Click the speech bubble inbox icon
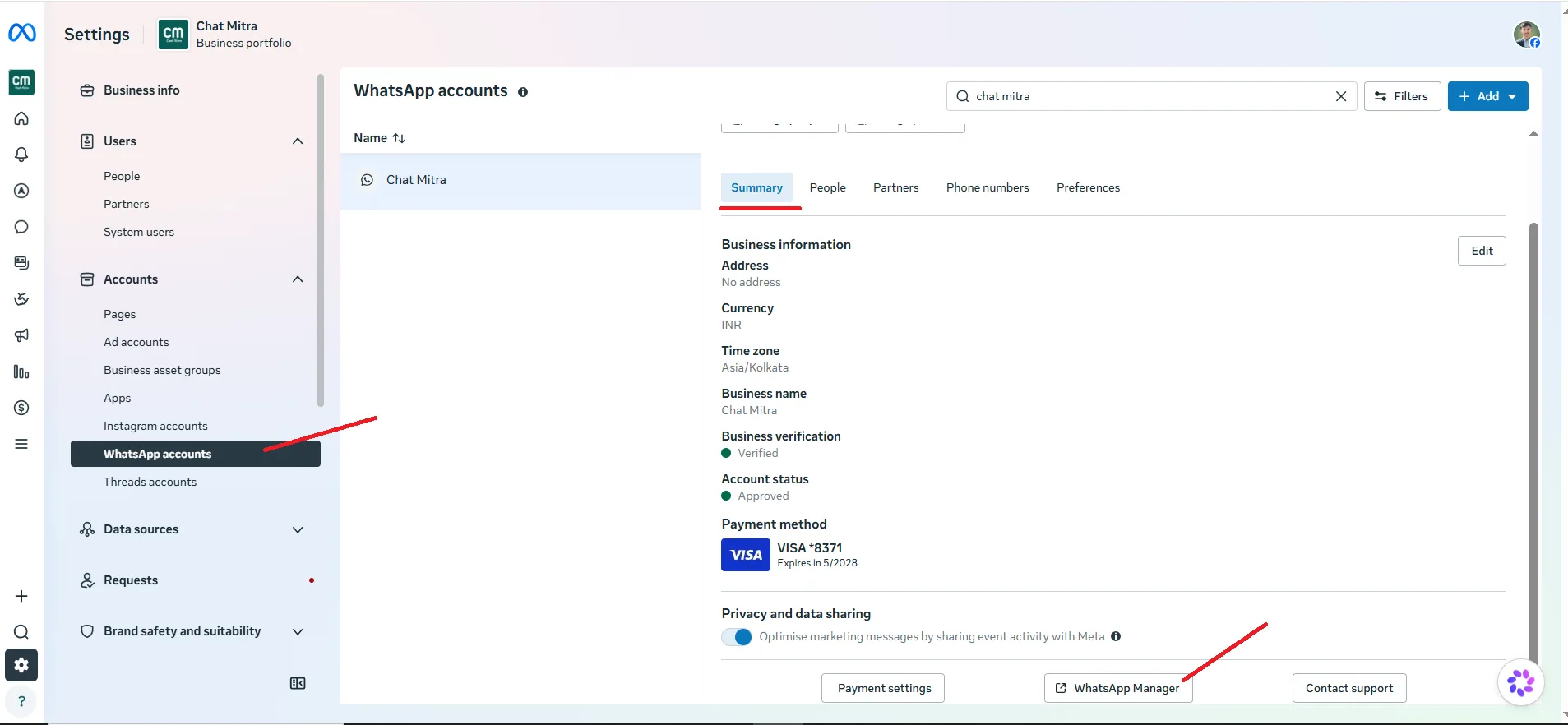The height and width of the screenshot is (725, 1568). tap(21, 227)
